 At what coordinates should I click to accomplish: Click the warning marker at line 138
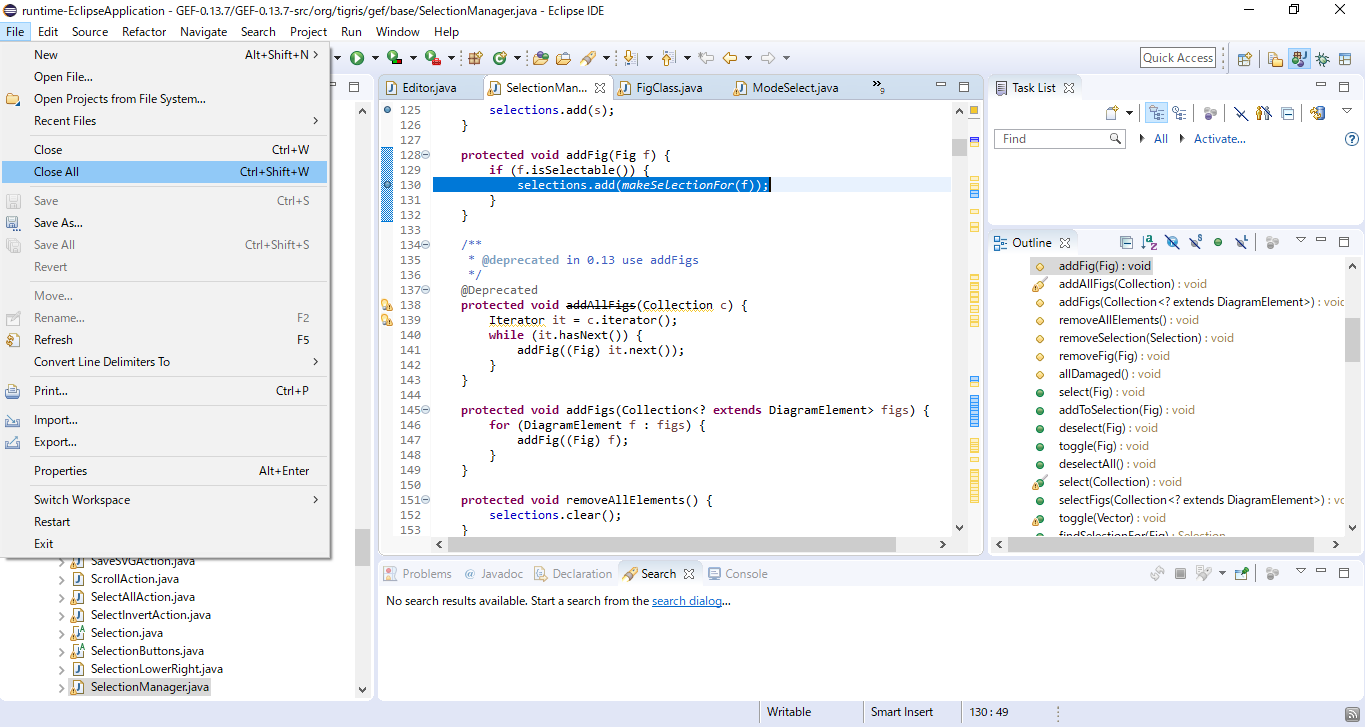(386, 305)
